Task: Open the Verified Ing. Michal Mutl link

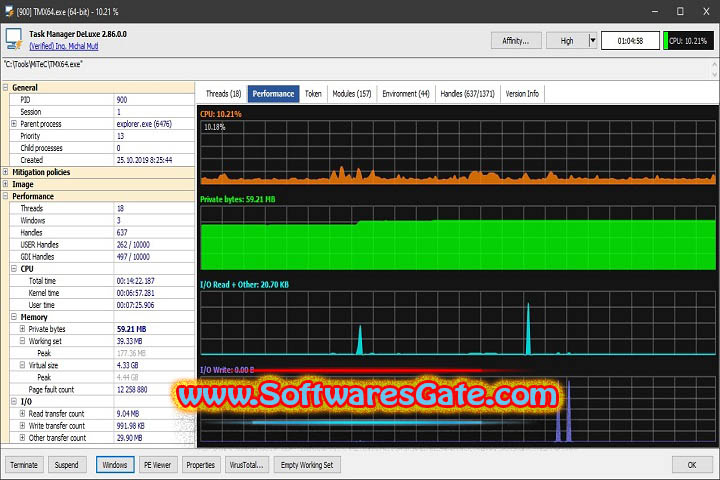Action: tap(63, 46)
